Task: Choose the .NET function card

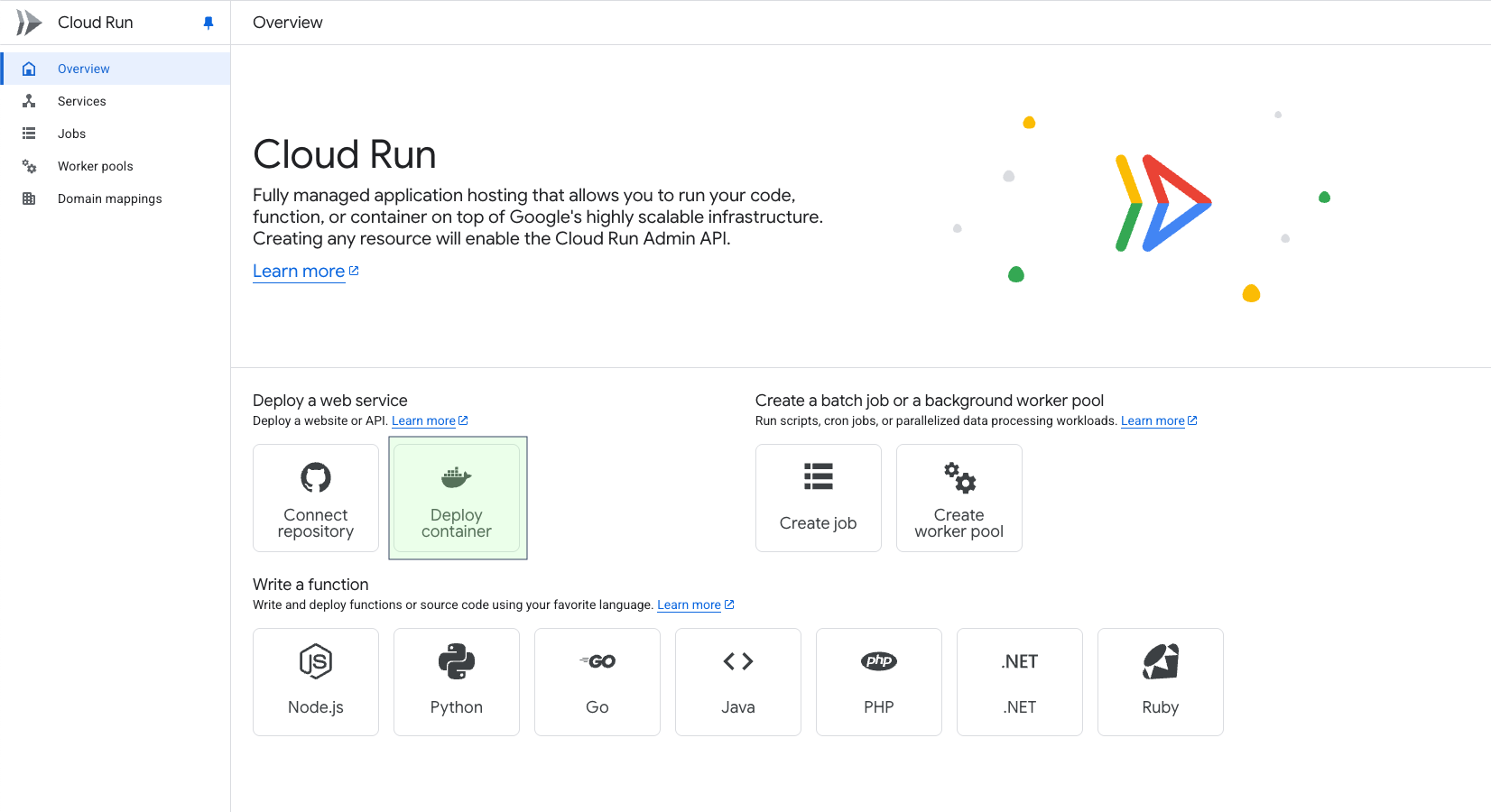Action: [1020, 682]
